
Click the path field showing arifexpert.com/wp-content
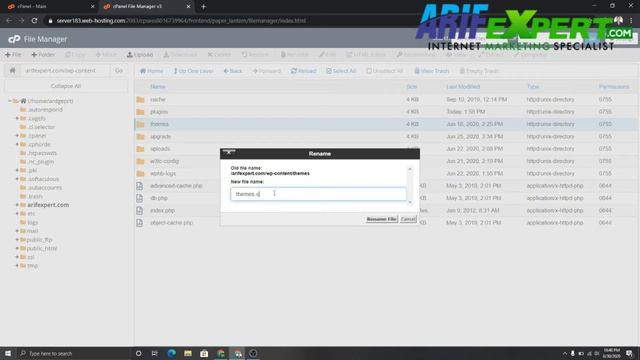pyautogui.click(x=65, y=71)
